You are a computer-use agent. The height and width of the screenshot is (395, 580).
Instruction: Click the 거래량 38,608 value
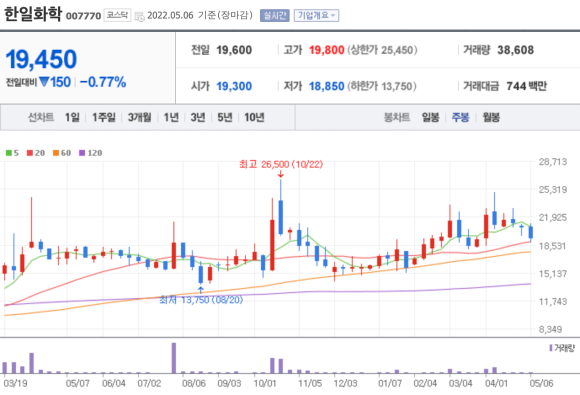click(x=516, y=50)
